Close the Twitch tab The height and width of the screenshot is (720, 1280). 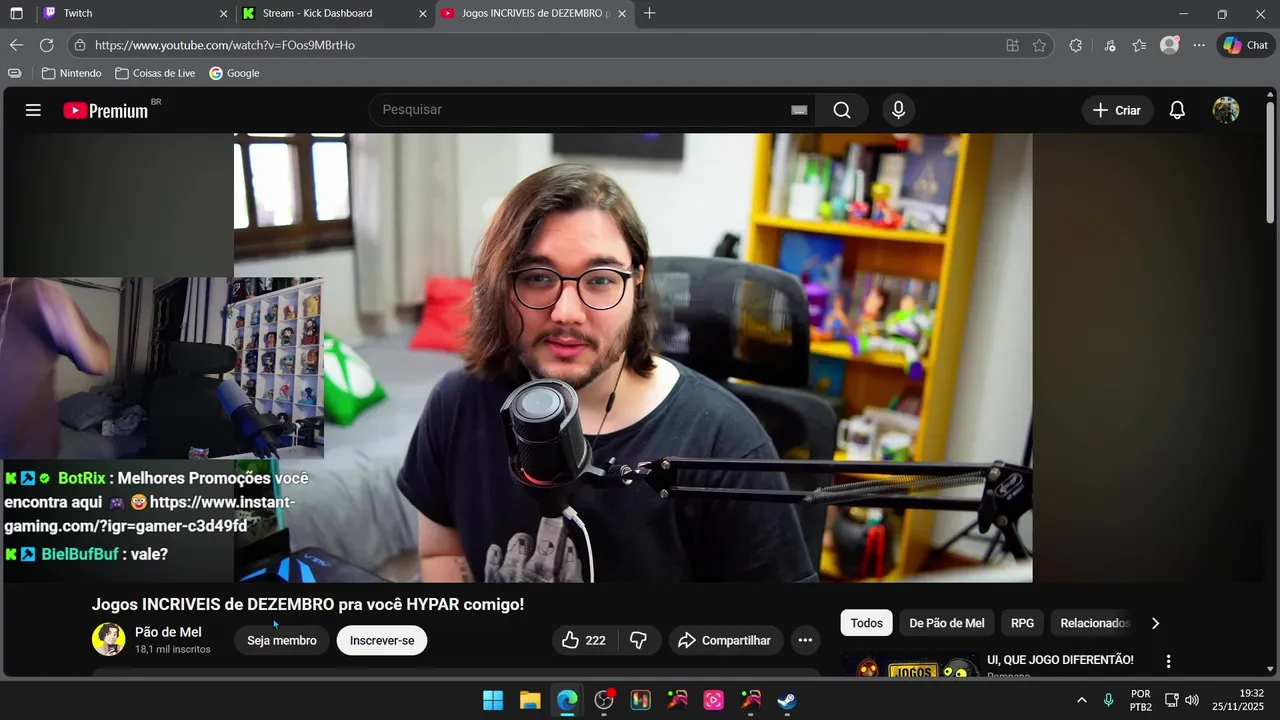223,13
